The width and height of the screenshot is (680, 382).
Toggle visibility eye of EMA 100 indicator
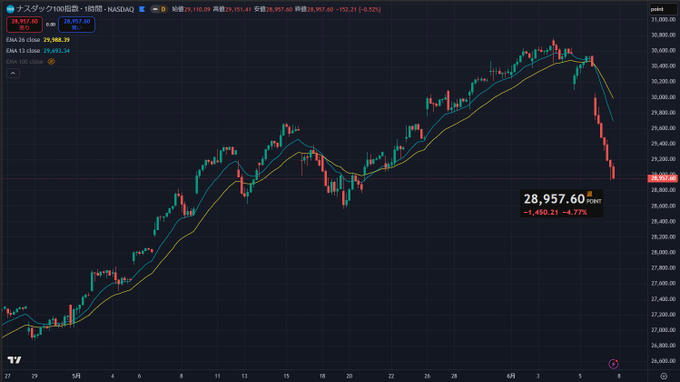[x=51, y=62]
